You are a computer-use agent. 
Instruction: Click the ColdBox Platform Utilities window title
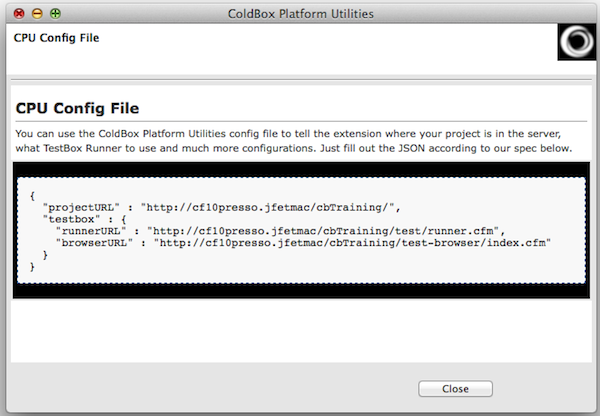pyautogui.click(x=299, y=13)
